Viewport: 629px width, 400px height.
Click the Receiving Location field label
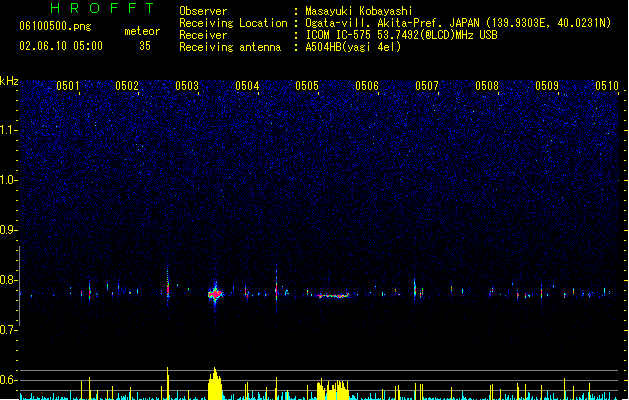233,23
